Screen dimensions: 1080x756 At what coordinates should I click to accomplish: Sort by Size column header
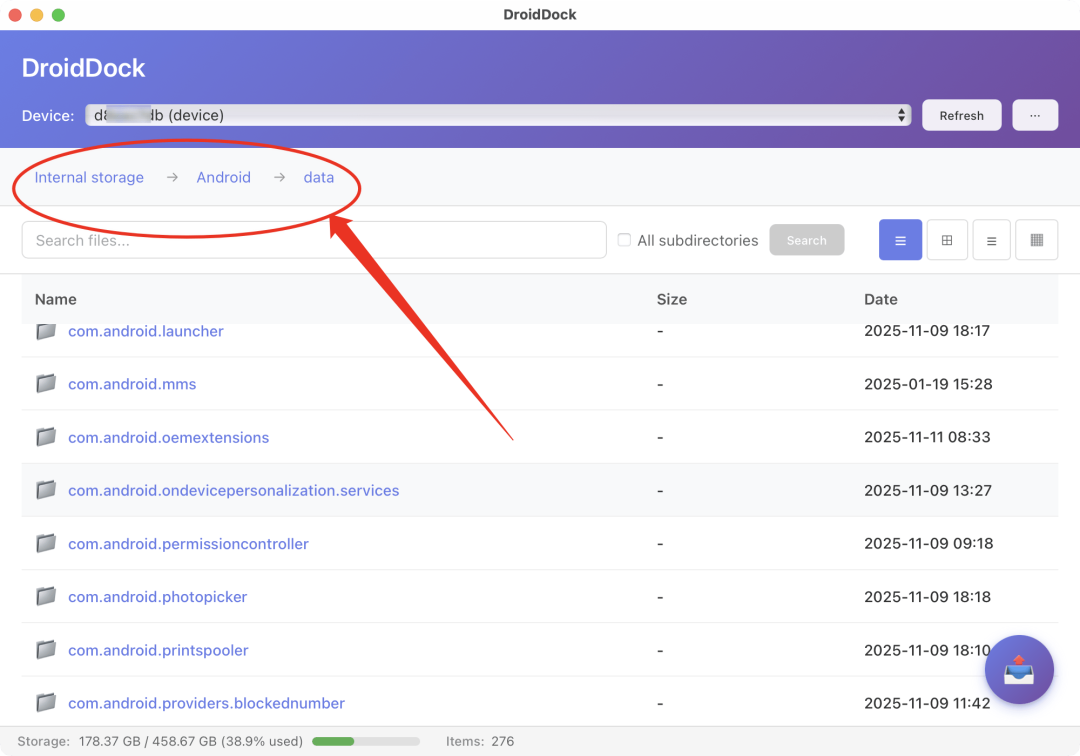point(672,300)
